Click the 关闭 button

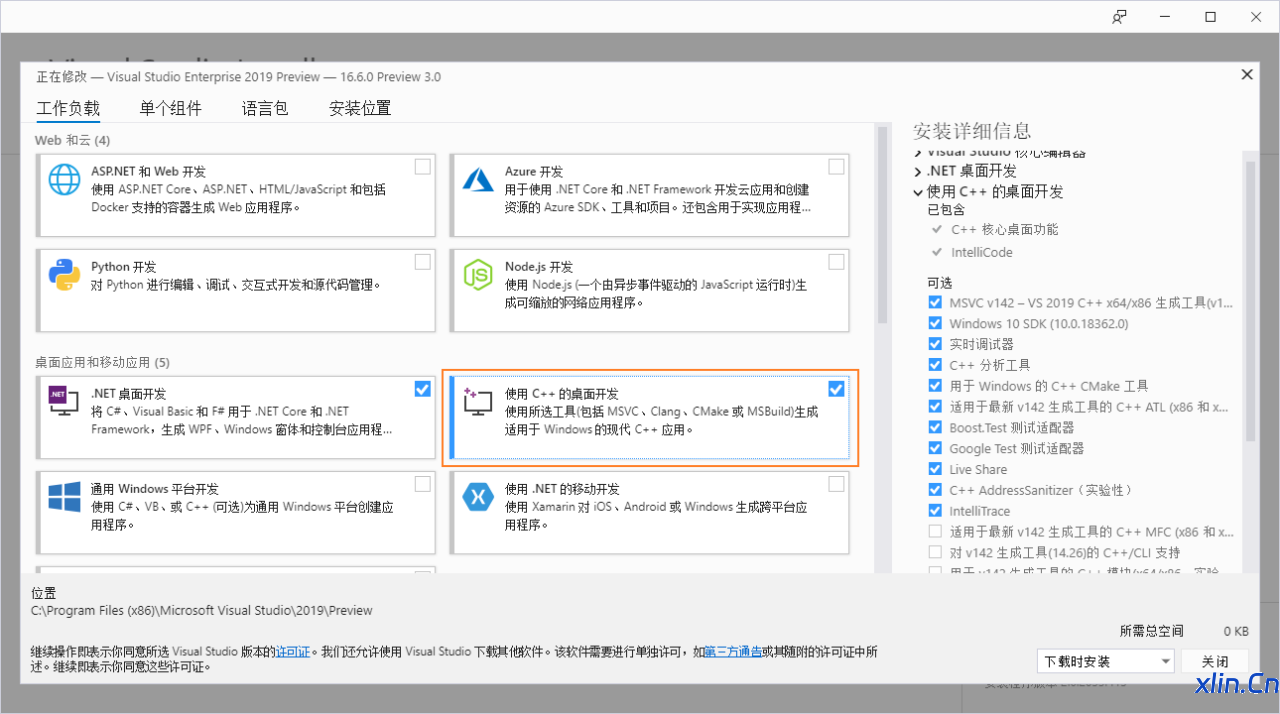tap(1215, 662)
